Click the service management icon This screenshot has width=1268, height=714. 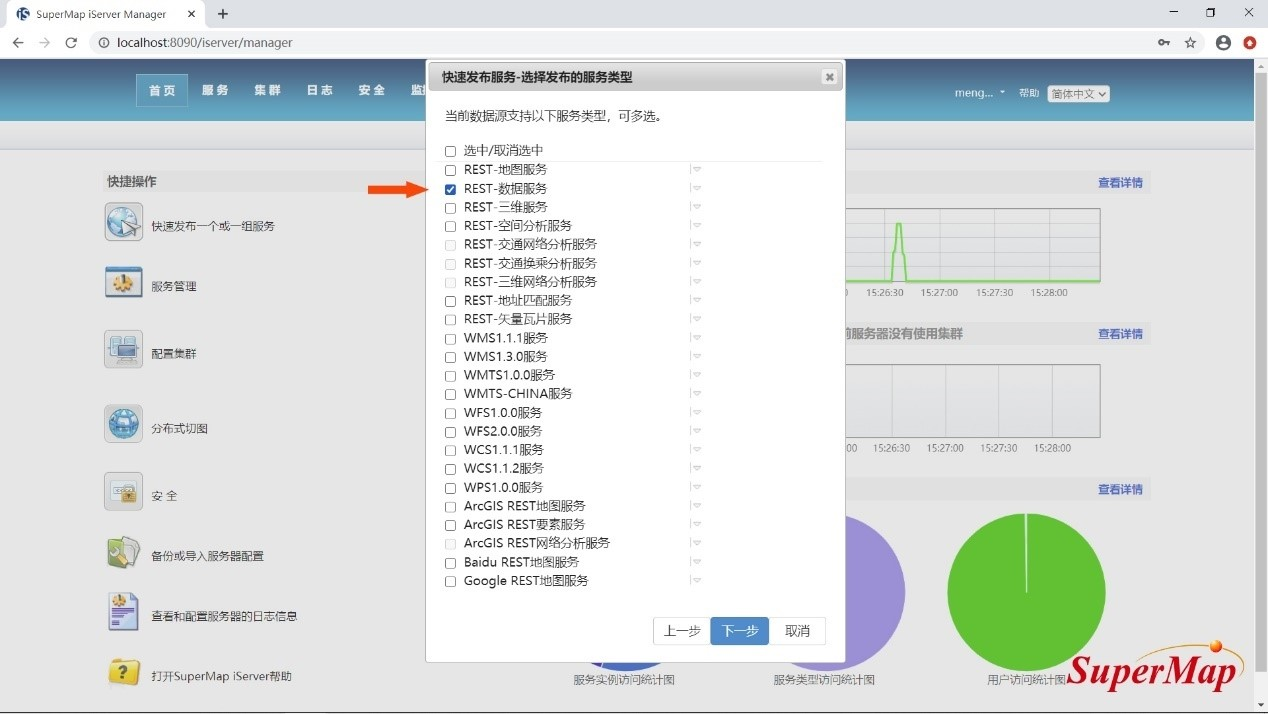click(x=124, y=283)
